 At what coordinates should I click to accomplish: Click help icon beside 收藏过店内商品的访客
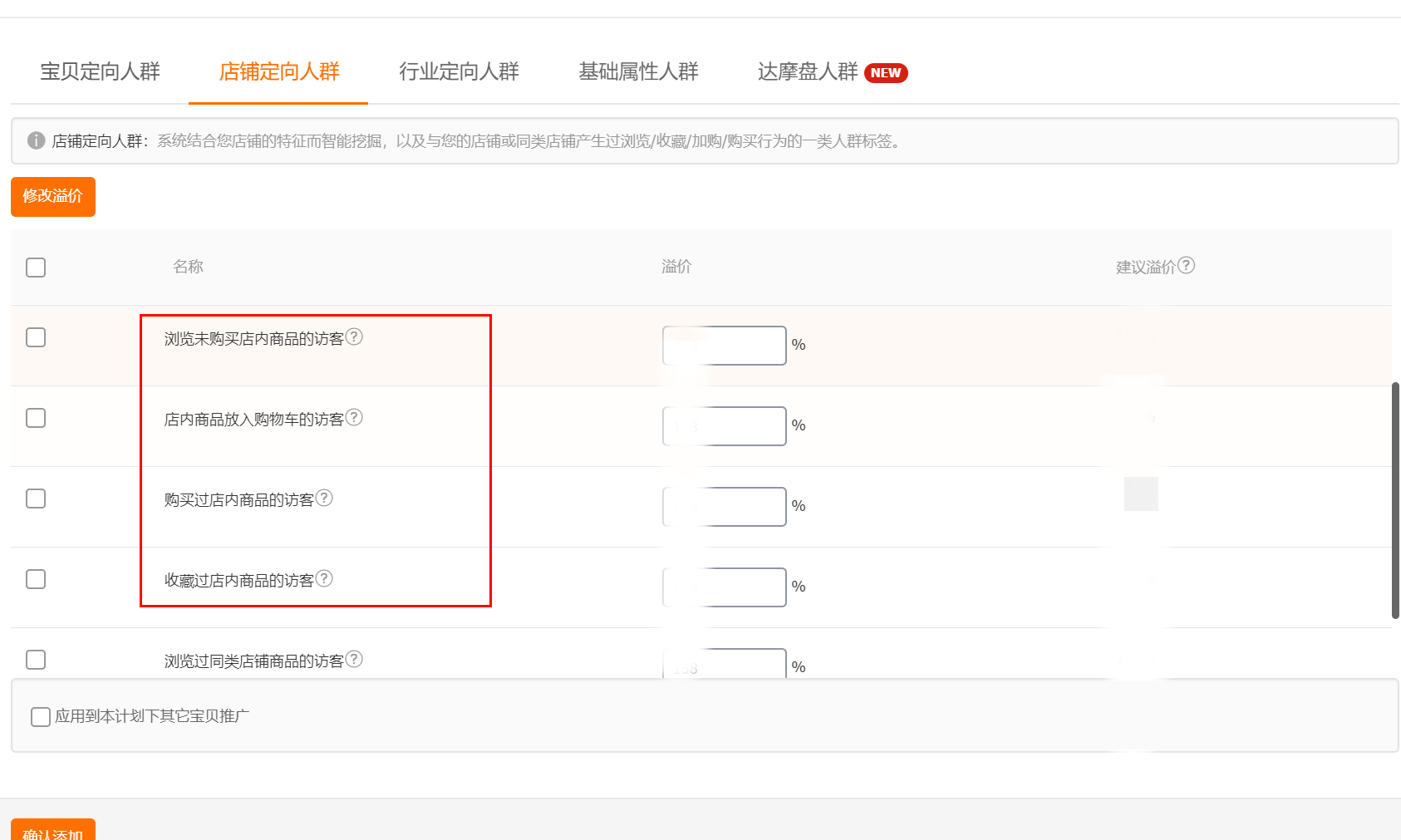pyautogui.click(x=324, y=578)
